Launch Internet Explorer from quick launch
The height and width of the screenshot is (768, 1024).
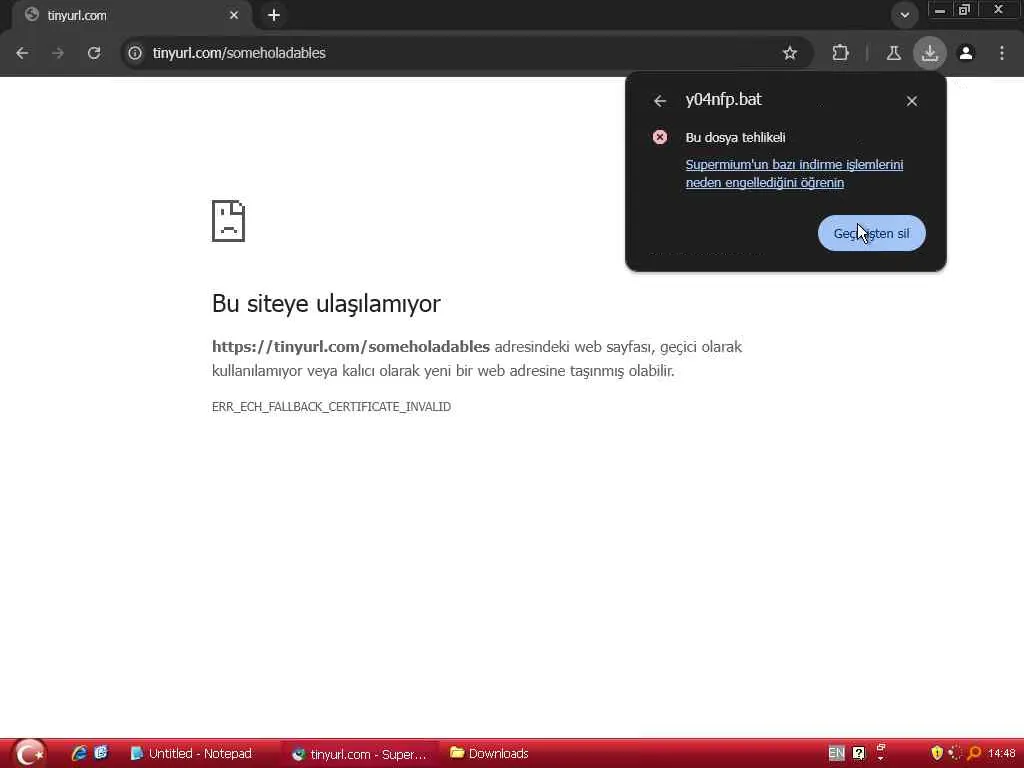[x=79, y=753]
